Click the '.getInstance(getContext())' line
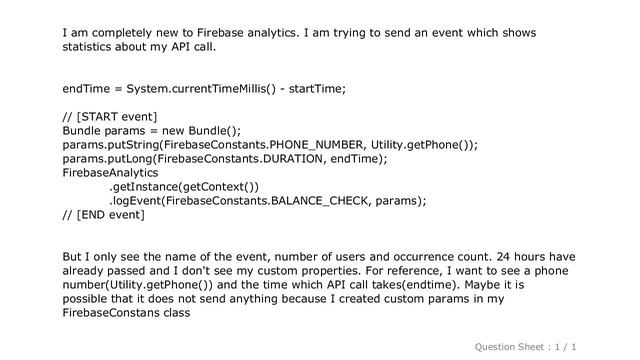This screenshot has height=360, width=640. [x=184, y=187]
